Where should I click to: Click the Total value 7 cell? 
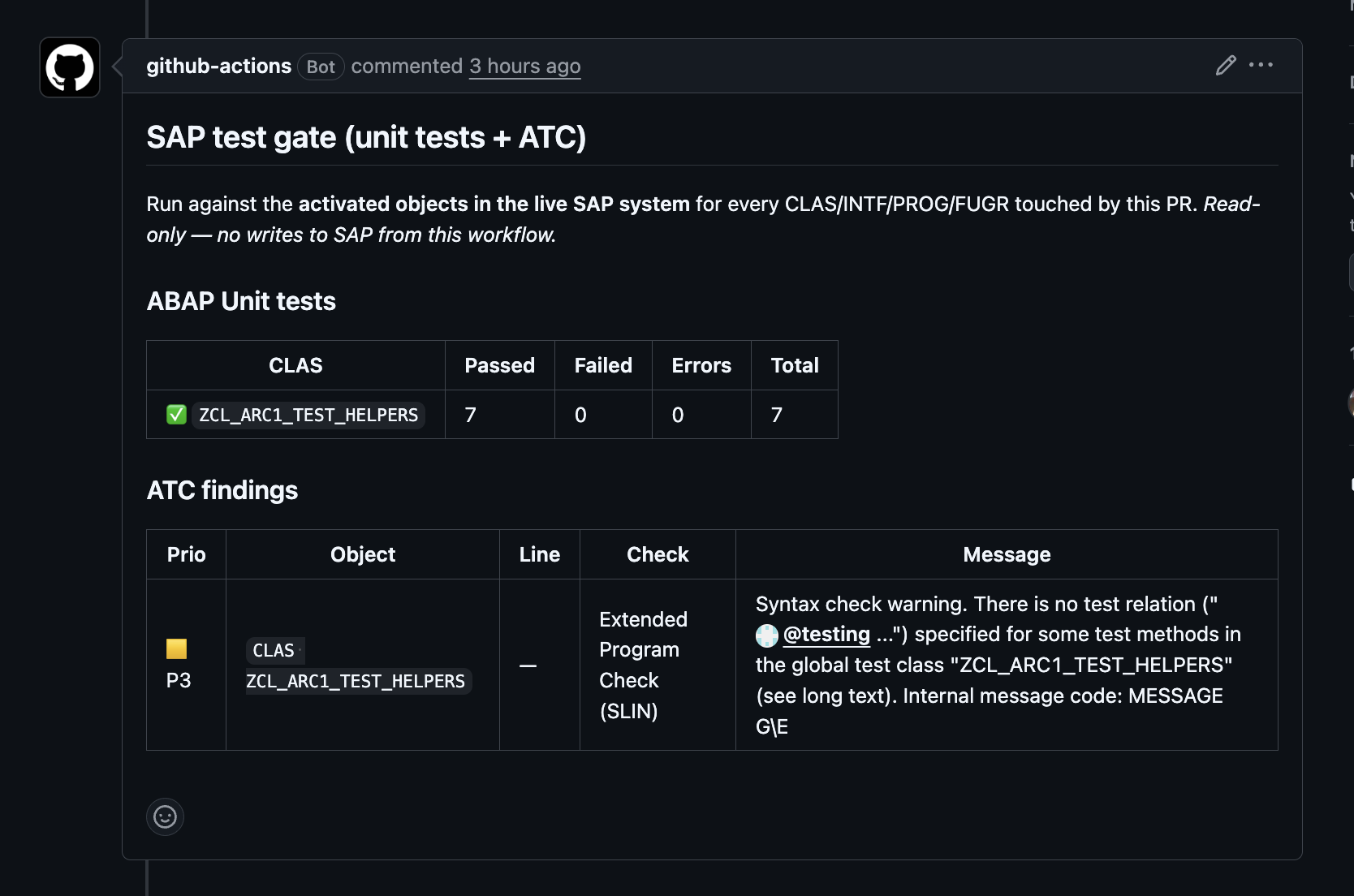coord(795,415)
